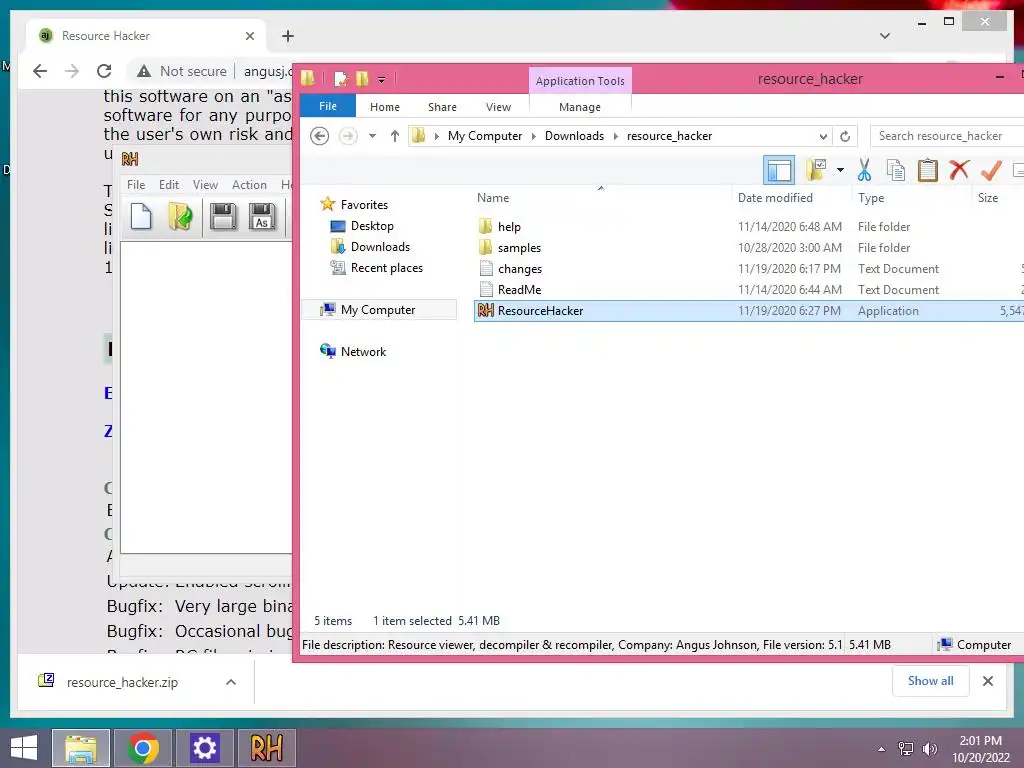Sort by the Date modified column header
This screenshot has width=1024, height=768.
[x=775, y=198]
